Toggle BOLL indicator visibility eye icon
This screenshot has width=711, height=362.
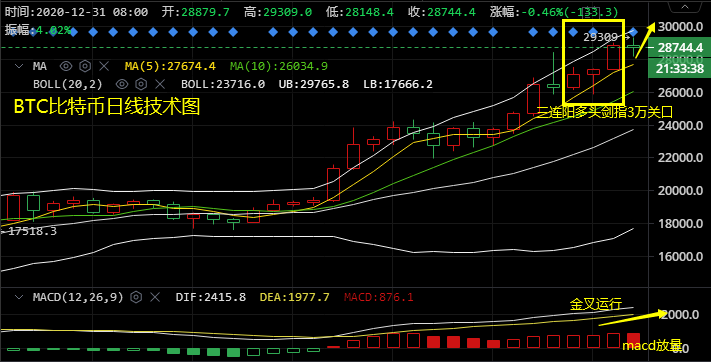122,84
